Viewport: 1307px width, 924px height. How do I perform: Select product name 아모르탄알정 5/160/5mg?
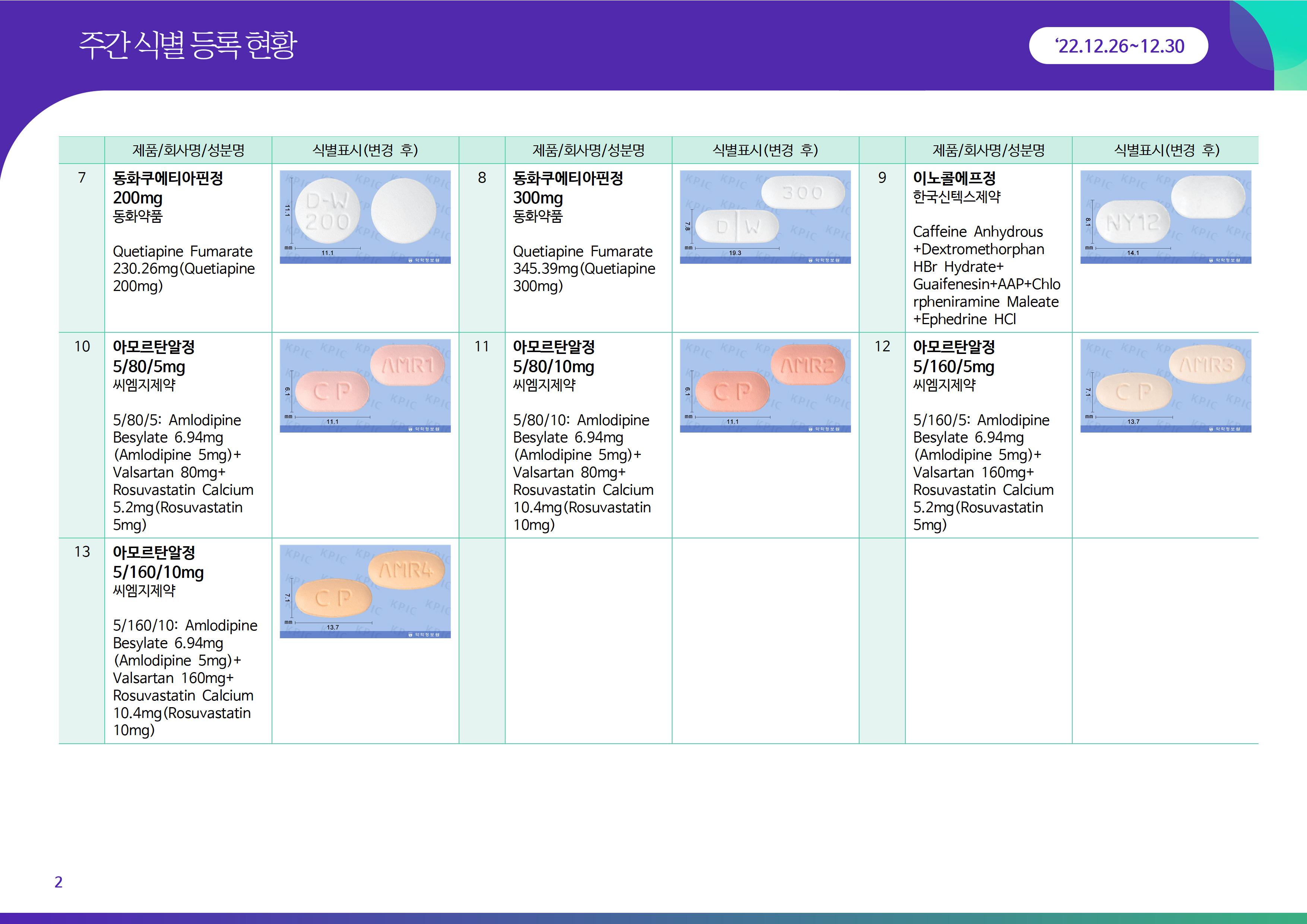pyautogui.click(x=954, y=357)
